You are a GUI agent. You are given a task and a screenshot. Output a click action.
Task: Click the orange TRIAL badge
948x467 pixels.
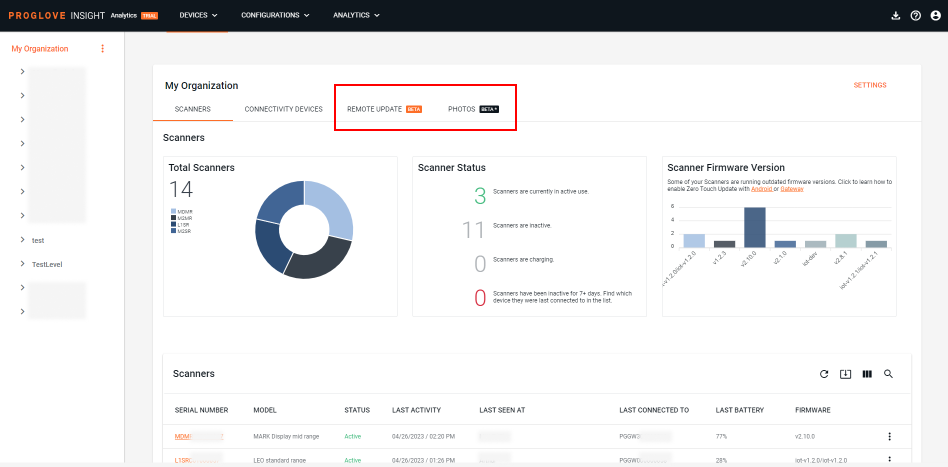coord(149,16)
